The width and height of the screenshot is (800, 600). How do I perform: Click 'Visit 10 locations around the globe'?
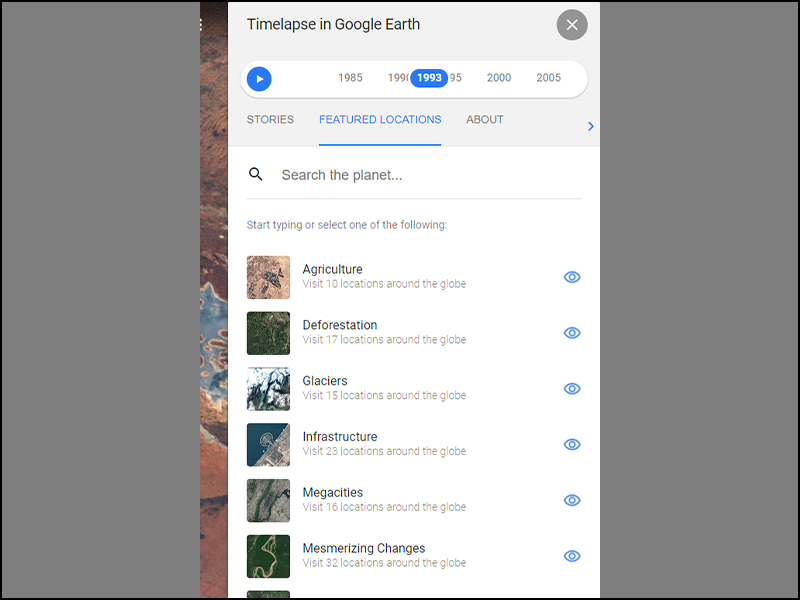tap(384, 284)
